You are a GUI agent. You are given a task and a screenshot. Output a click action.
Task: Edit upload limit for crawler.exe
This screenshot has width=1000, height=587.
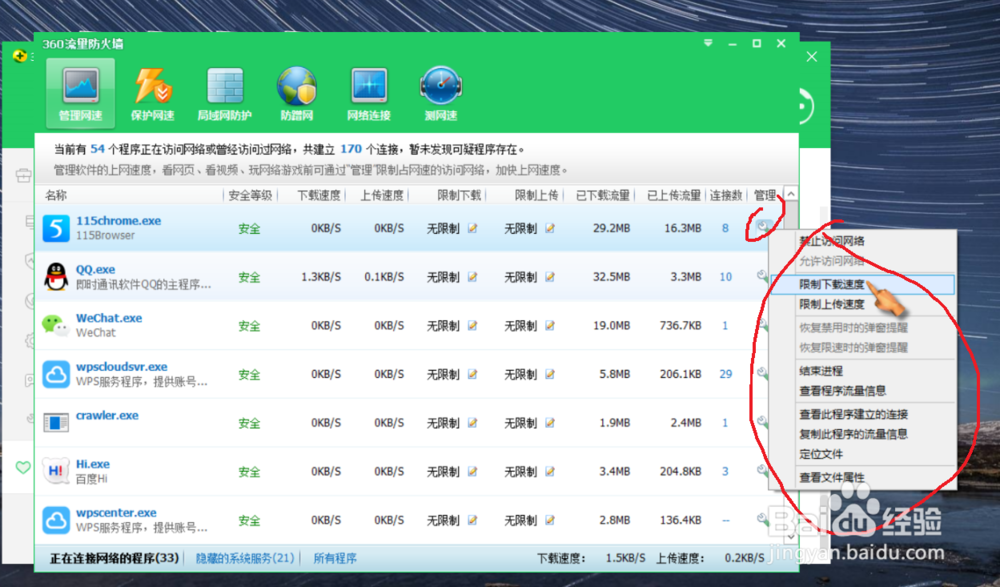pos(550,422)
